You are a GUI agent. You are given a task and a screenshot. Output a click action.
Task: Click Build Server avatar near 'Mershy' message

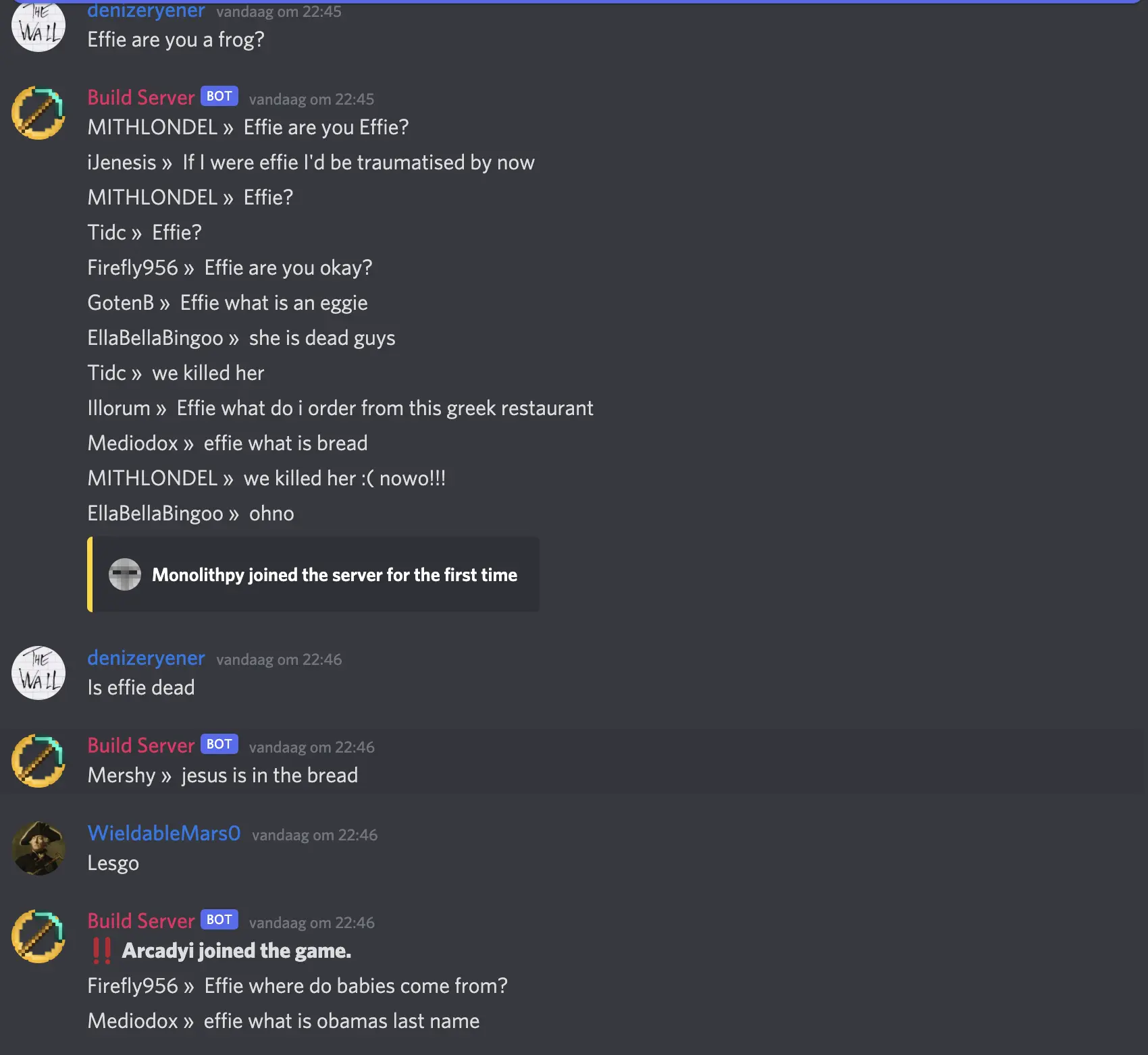click(x=38, y=761)
